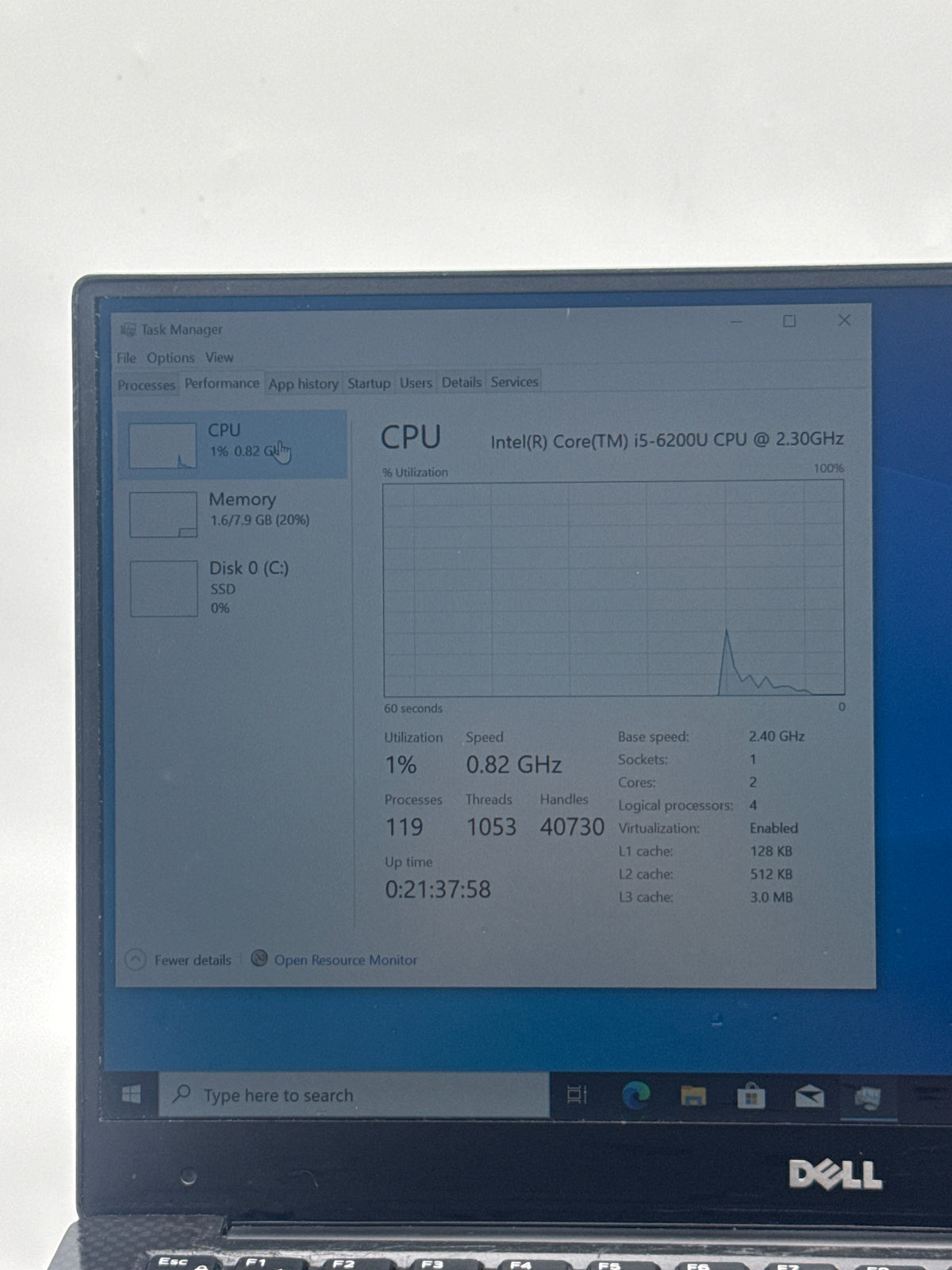Open File Explorer from the taskbar
The height and width of the screenshot is (1270, 952).
point(693,1097)
